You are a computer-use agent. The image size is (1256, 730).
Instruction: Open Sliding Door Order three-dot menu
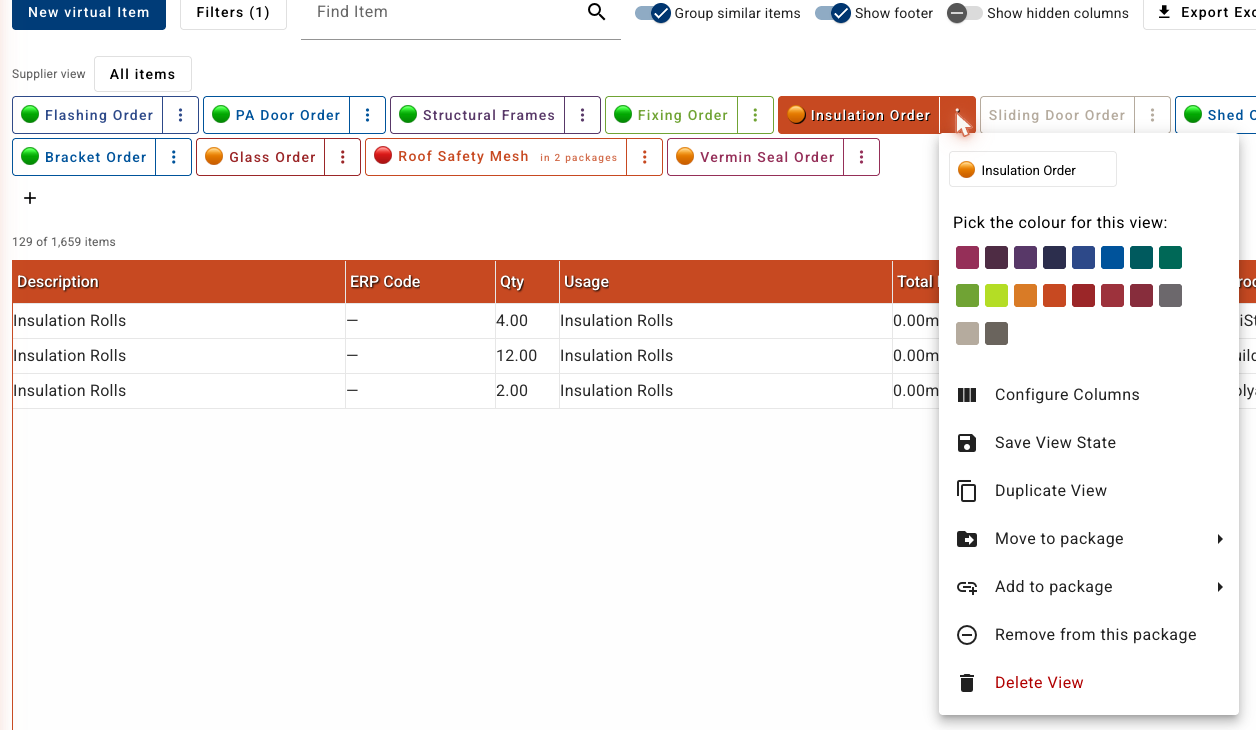pos(1152,115)
